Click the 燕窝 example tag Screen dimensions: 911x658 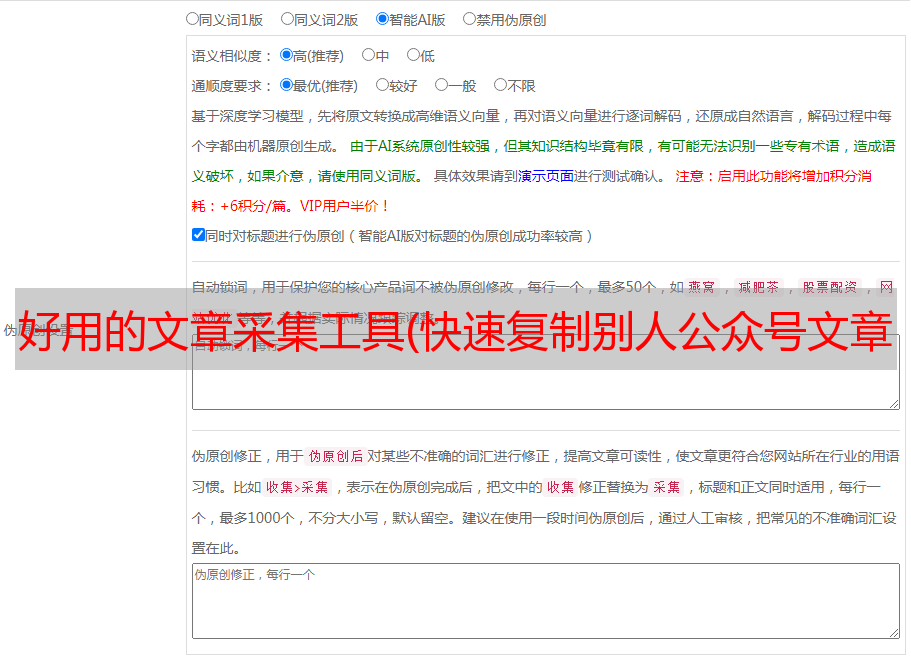point(701,287)
